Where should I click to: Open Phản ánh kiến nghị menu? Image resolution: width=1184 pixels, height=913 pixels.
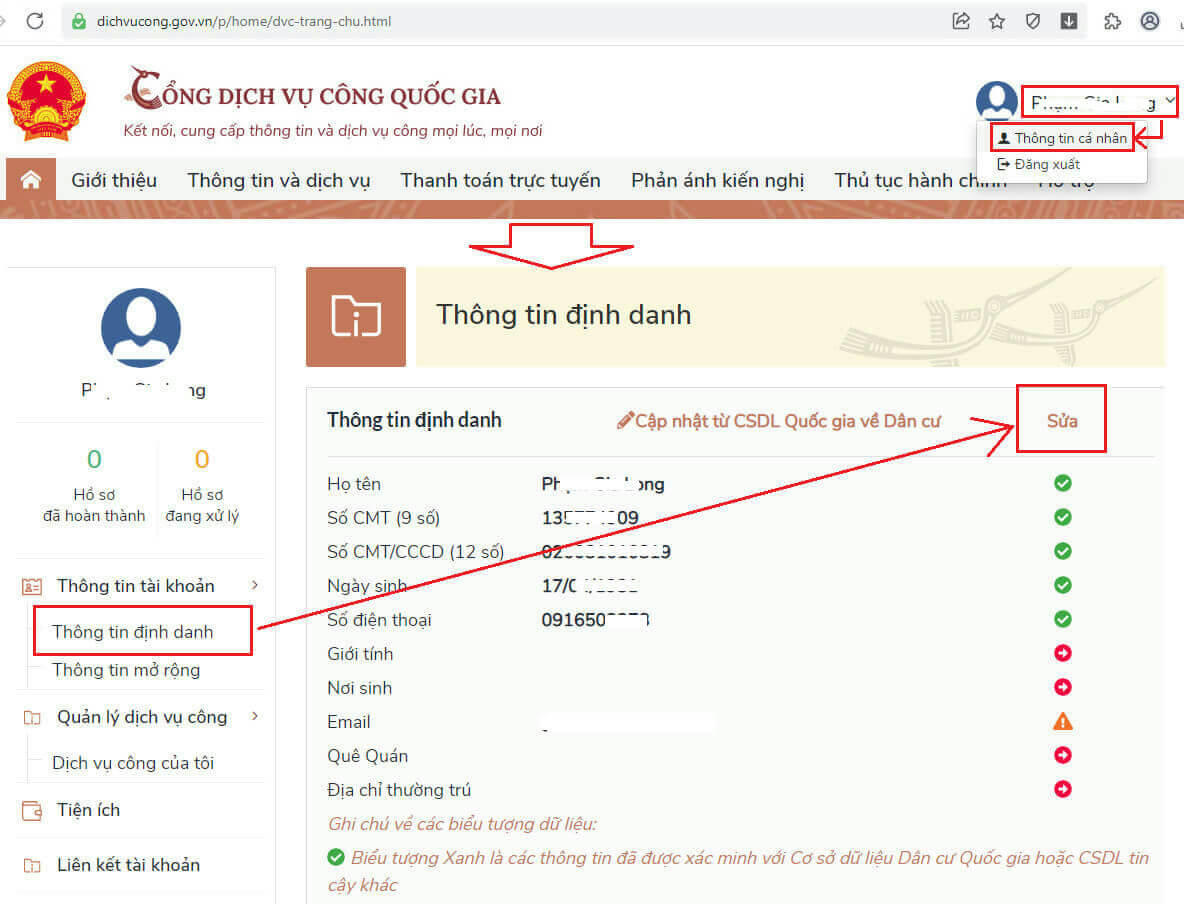(717, 180)
